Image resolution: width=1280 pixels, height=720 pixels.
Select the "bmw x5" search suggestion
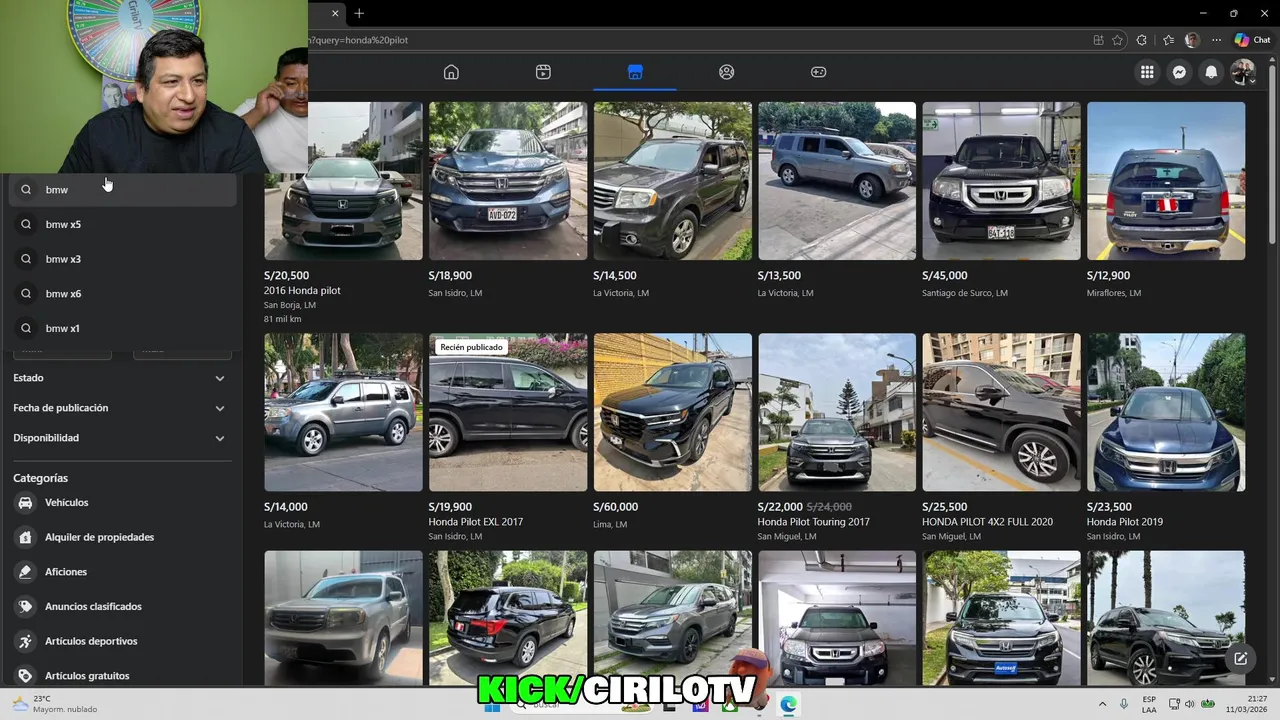(123, 224)
